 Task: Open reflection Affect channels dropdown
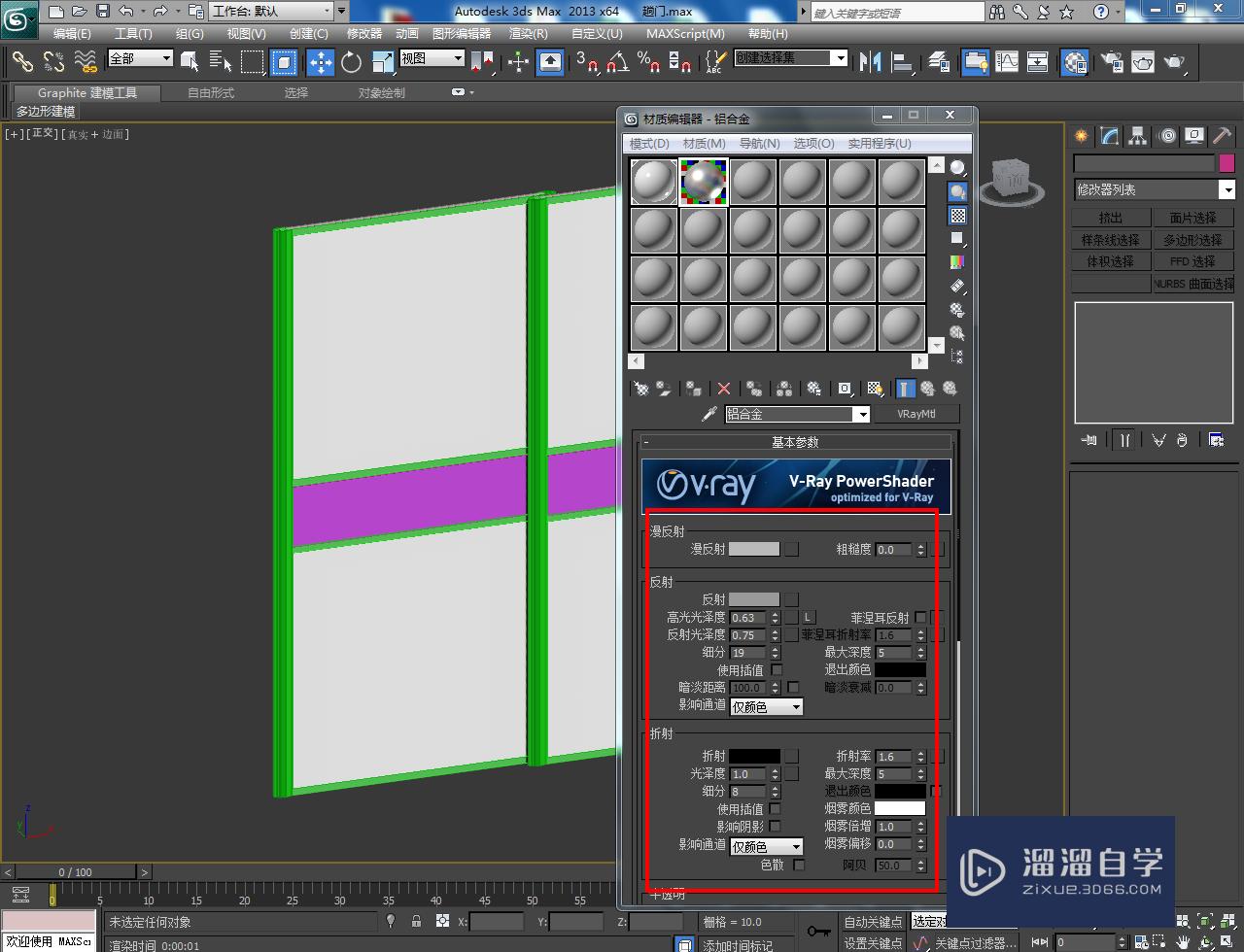pyautogui.click(x=767, y=707)
